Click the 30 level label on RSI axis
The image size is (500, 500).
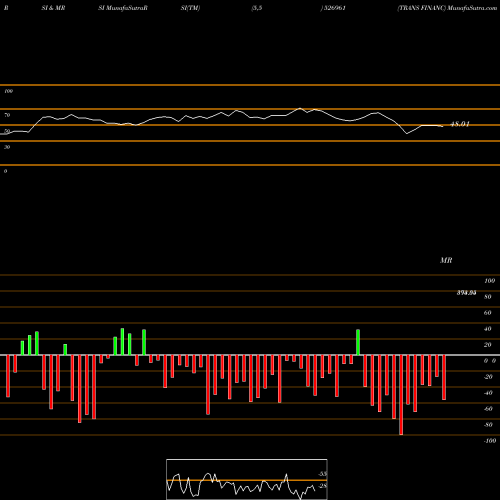(7, 147)
